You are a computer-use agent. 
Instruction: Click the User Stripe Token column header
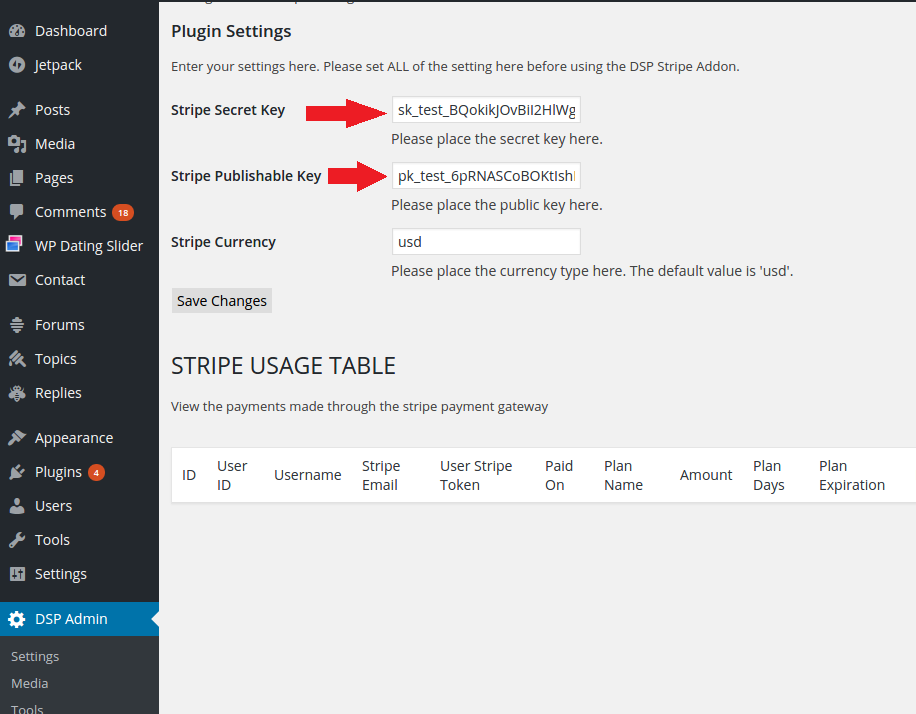476,475
